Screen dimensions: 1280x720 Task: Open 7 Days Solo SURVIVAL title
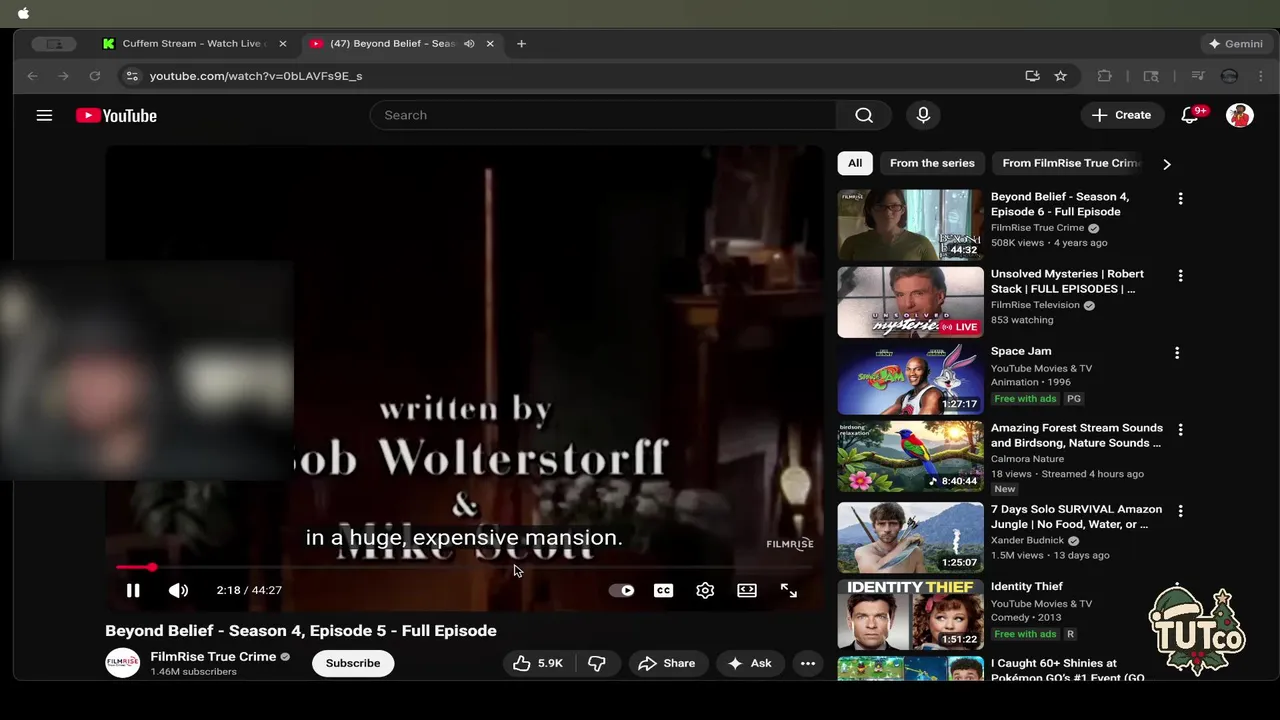point(1076,516)
